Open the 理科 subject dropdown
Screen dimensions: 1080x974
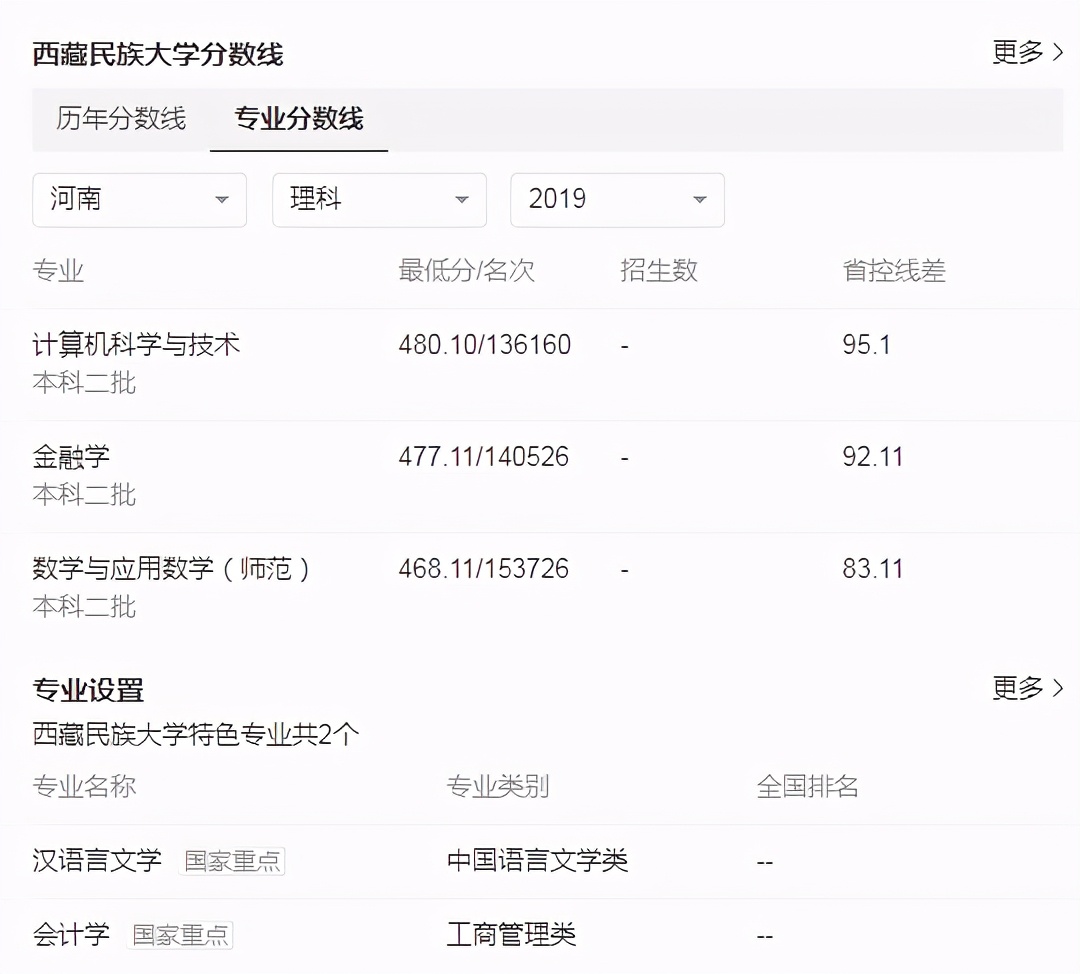tap(379, 200)
